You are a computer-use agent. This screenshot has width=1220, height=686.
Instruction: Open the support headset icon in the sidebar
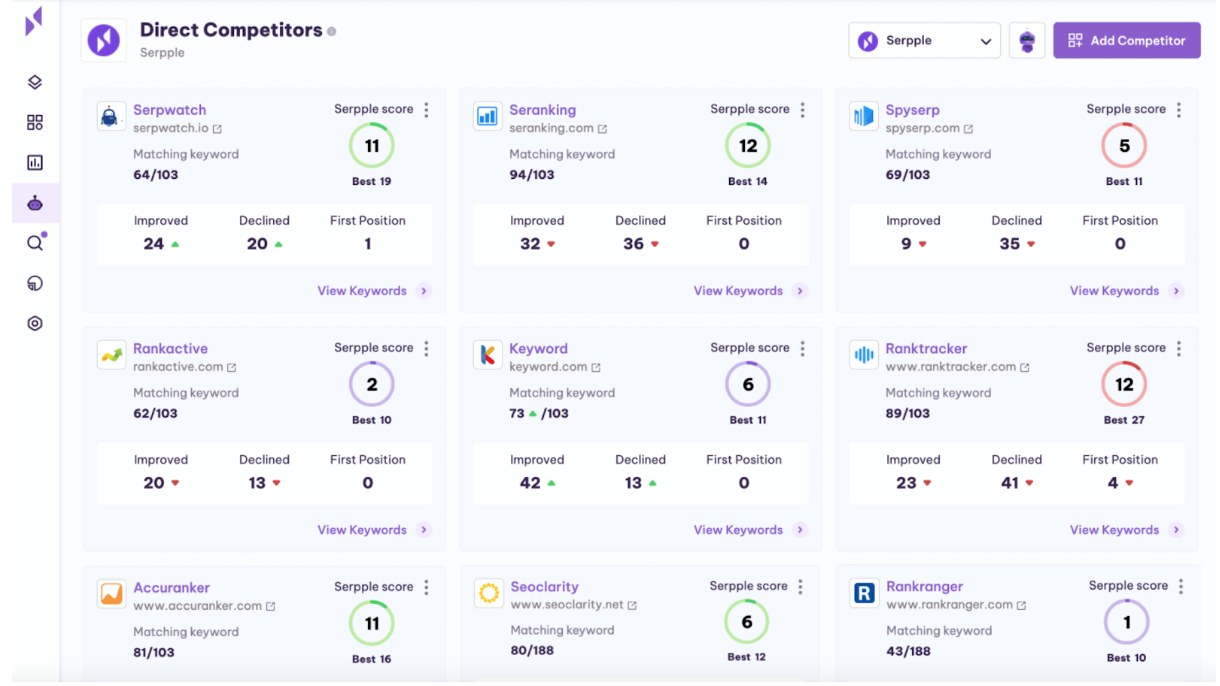[35, 284]
